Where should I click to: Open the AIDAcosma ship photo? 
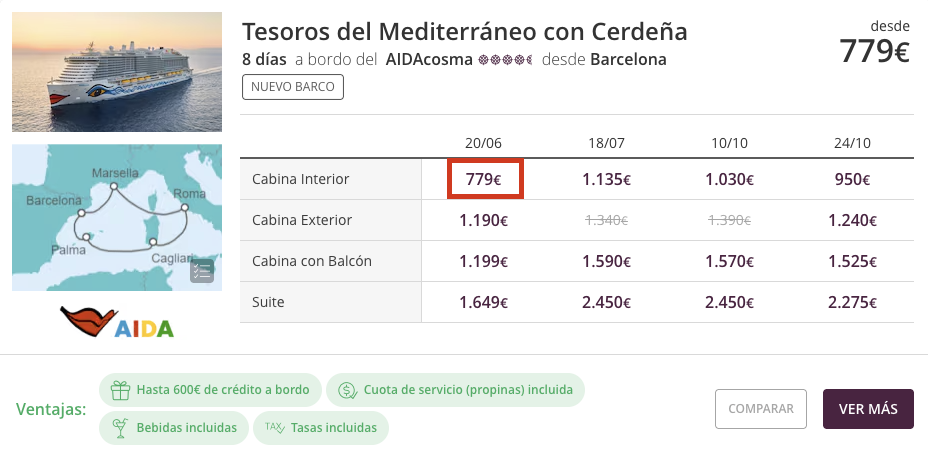pos(117,72)
